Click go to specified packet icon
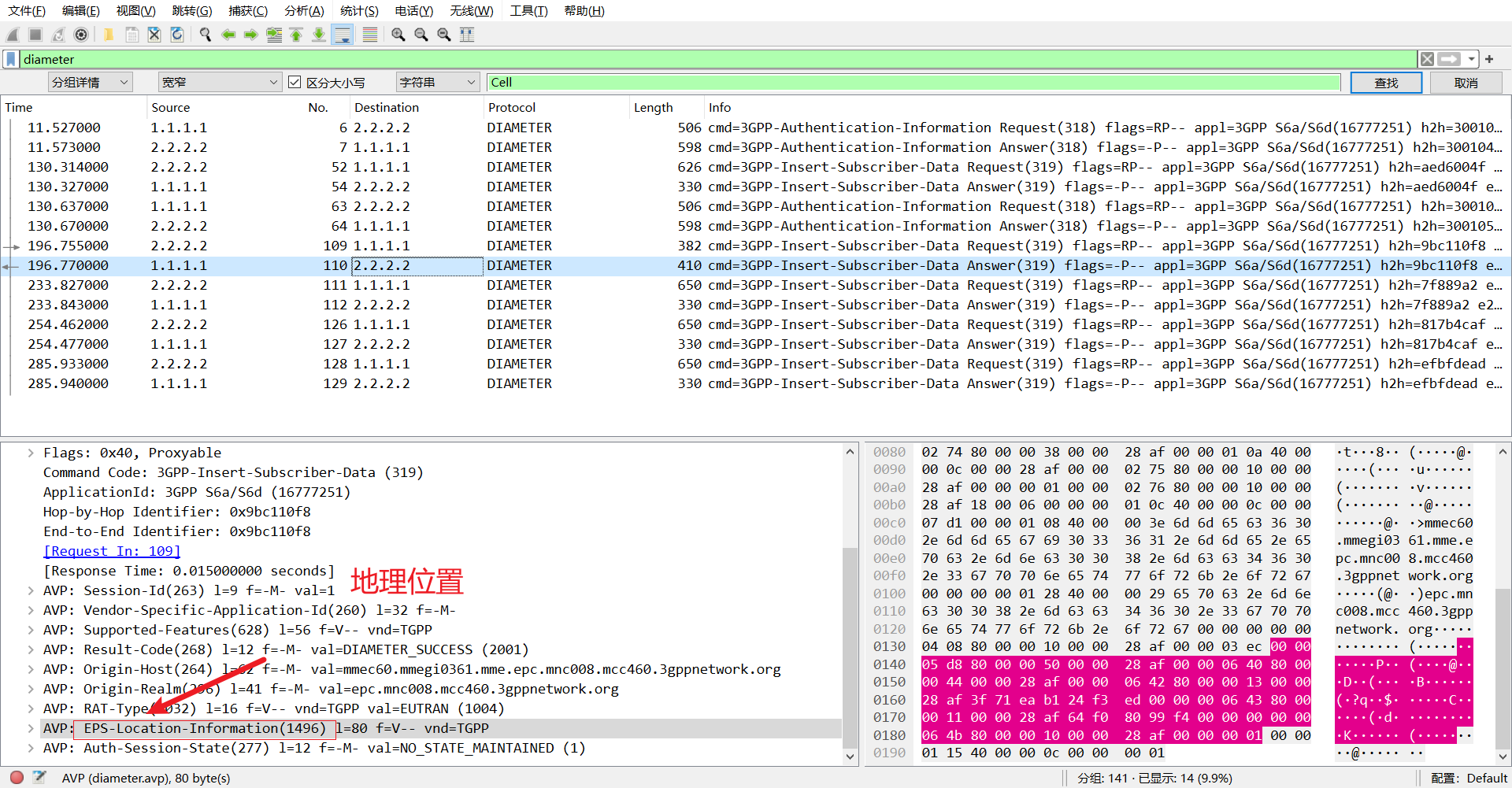The width and height of the screenshot is (1512, 788). coord(274,35)
